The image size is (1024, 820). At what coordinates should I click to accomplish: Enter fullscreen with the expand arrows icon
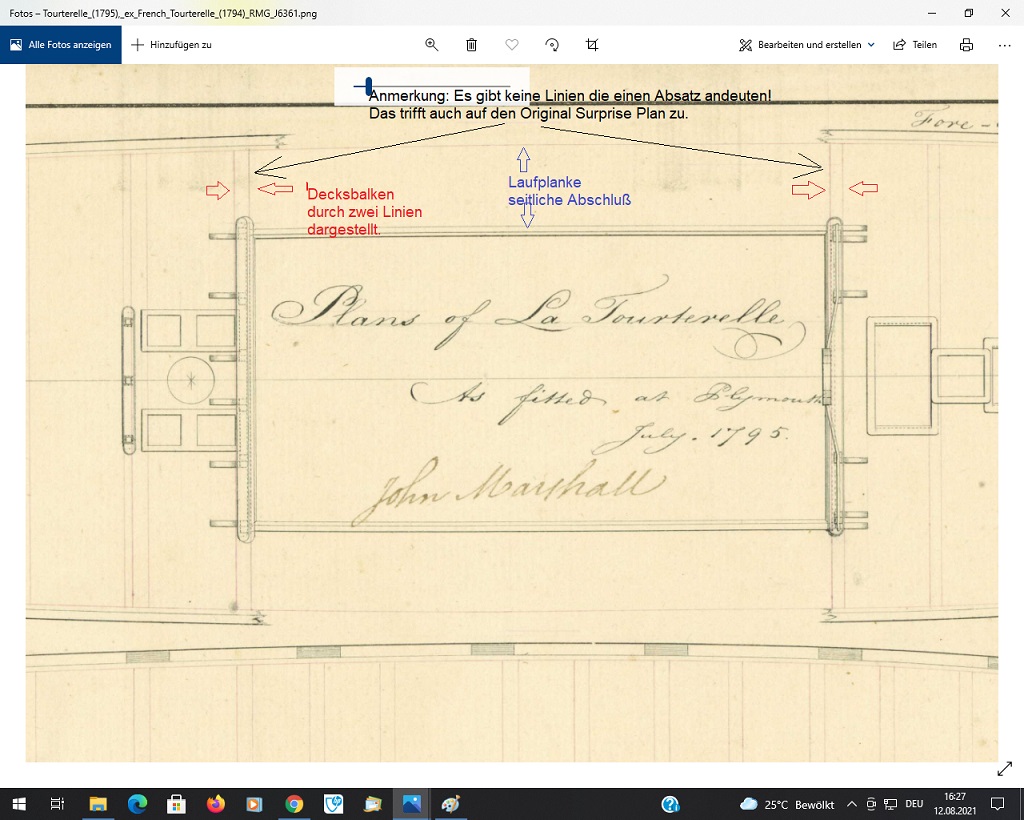tap(1005, 769)
